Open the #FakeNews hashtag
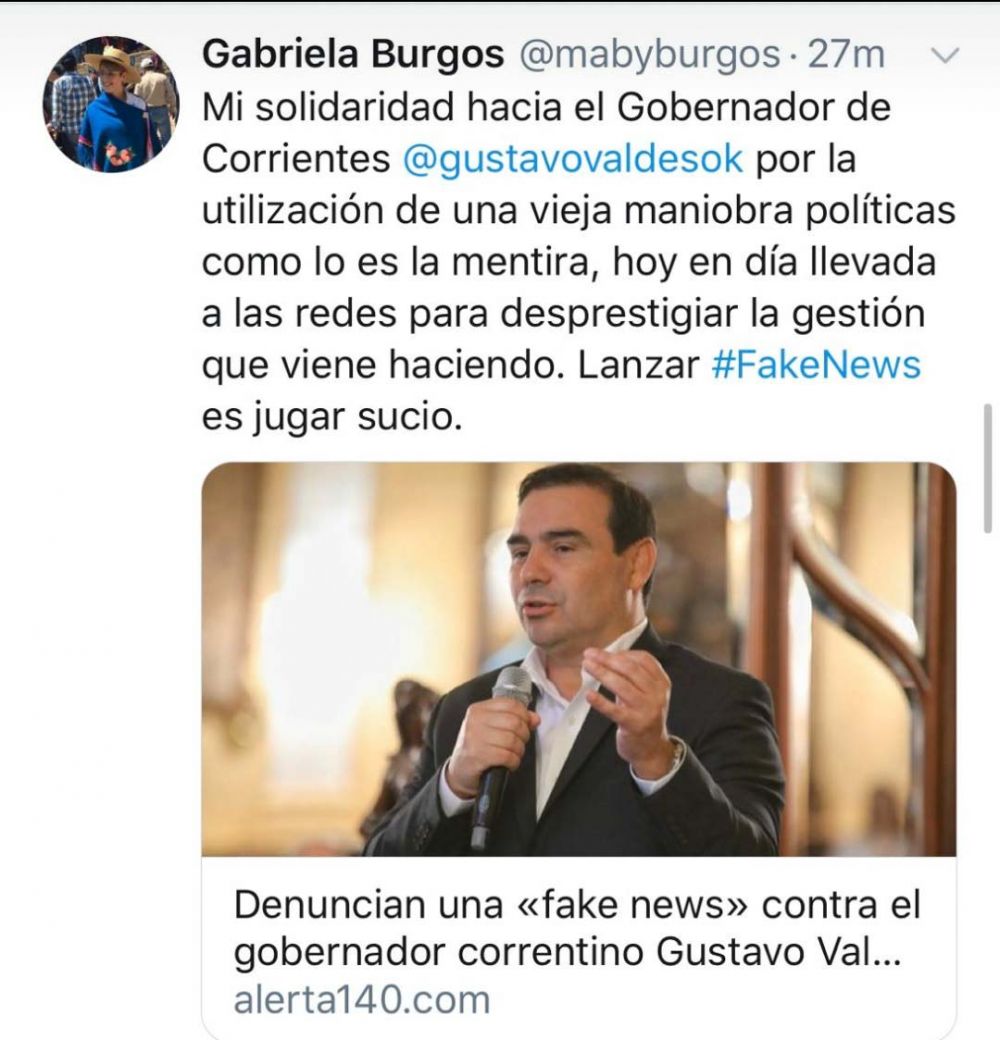Viewport: 1000px width, 1040px height. point(816,365)
